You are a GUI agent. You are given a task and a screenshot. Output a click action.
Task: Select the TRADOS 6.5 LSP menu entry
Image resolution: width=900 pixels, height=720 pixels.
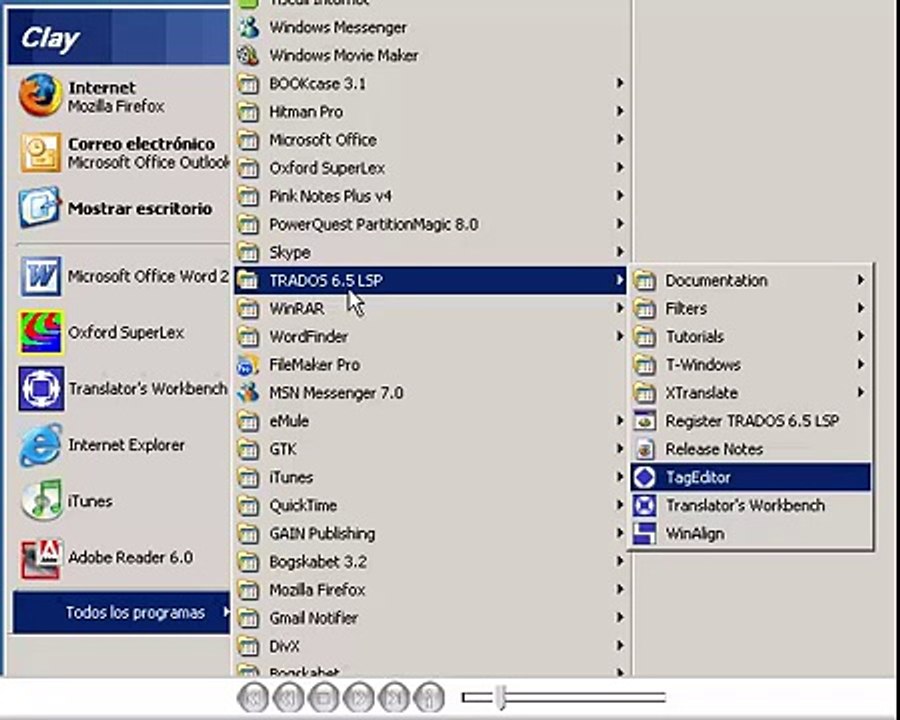(430, 280)
